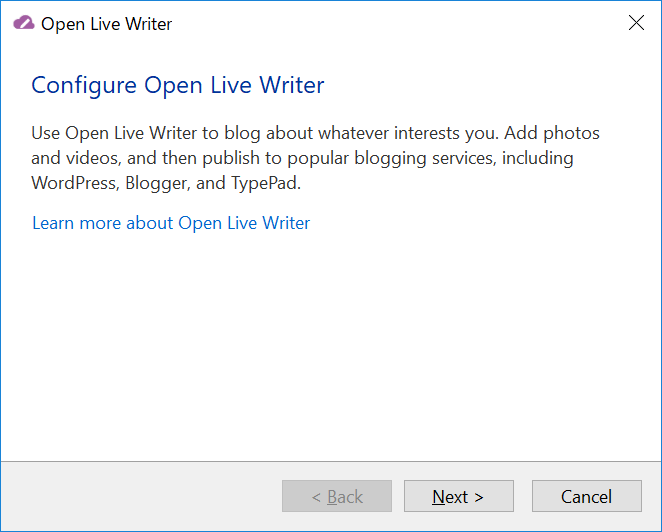Screen dimensions: 662x532
Task: Click the grey footer area left of Back
Action: tap(141, 496)
